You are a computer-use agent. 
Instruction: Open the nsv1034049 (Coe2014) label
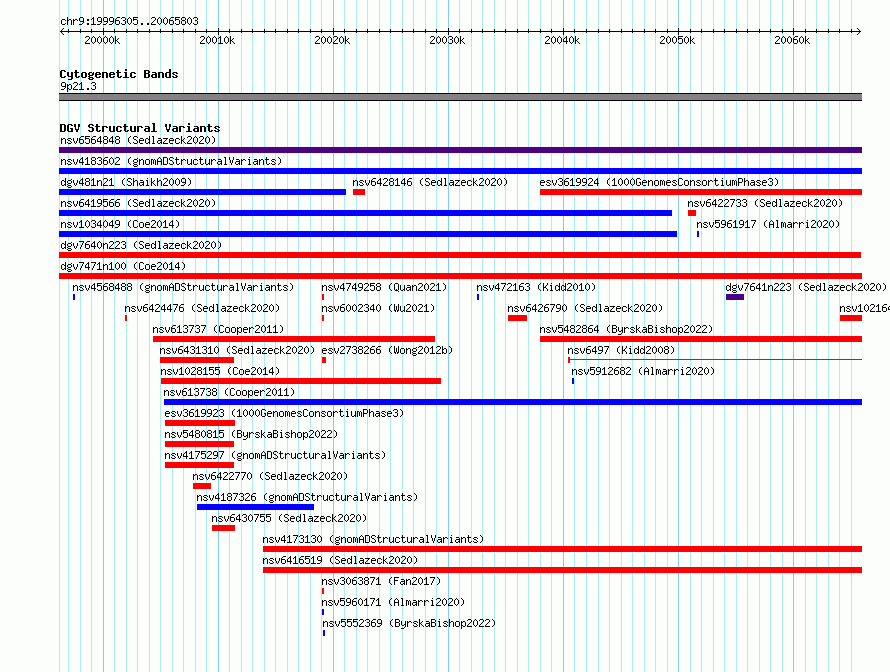tap(120, 224)
